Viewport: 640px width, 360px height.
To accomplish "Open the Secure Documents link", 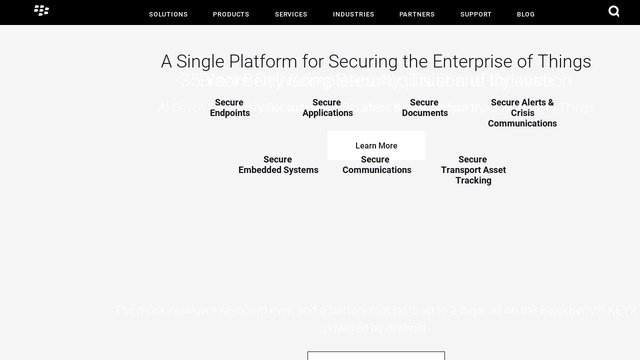I will [x=424, y=108].
